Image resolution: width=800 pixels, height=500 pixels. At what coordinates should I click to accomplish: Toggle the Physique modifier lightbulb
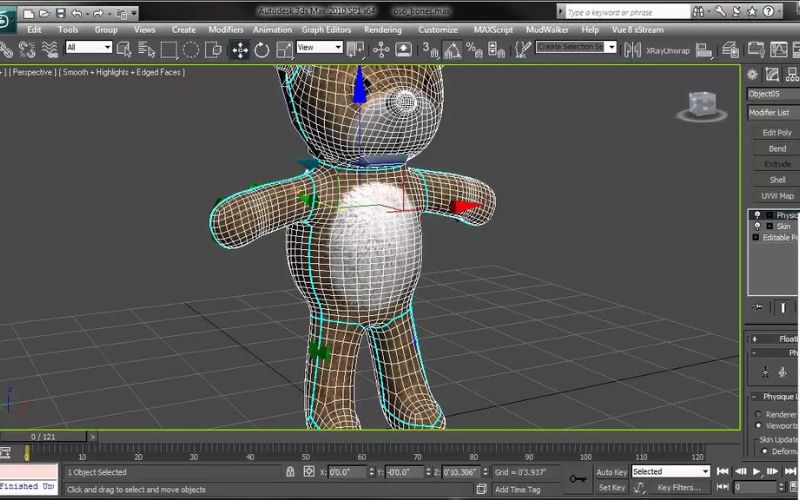(x=757, y=215)
